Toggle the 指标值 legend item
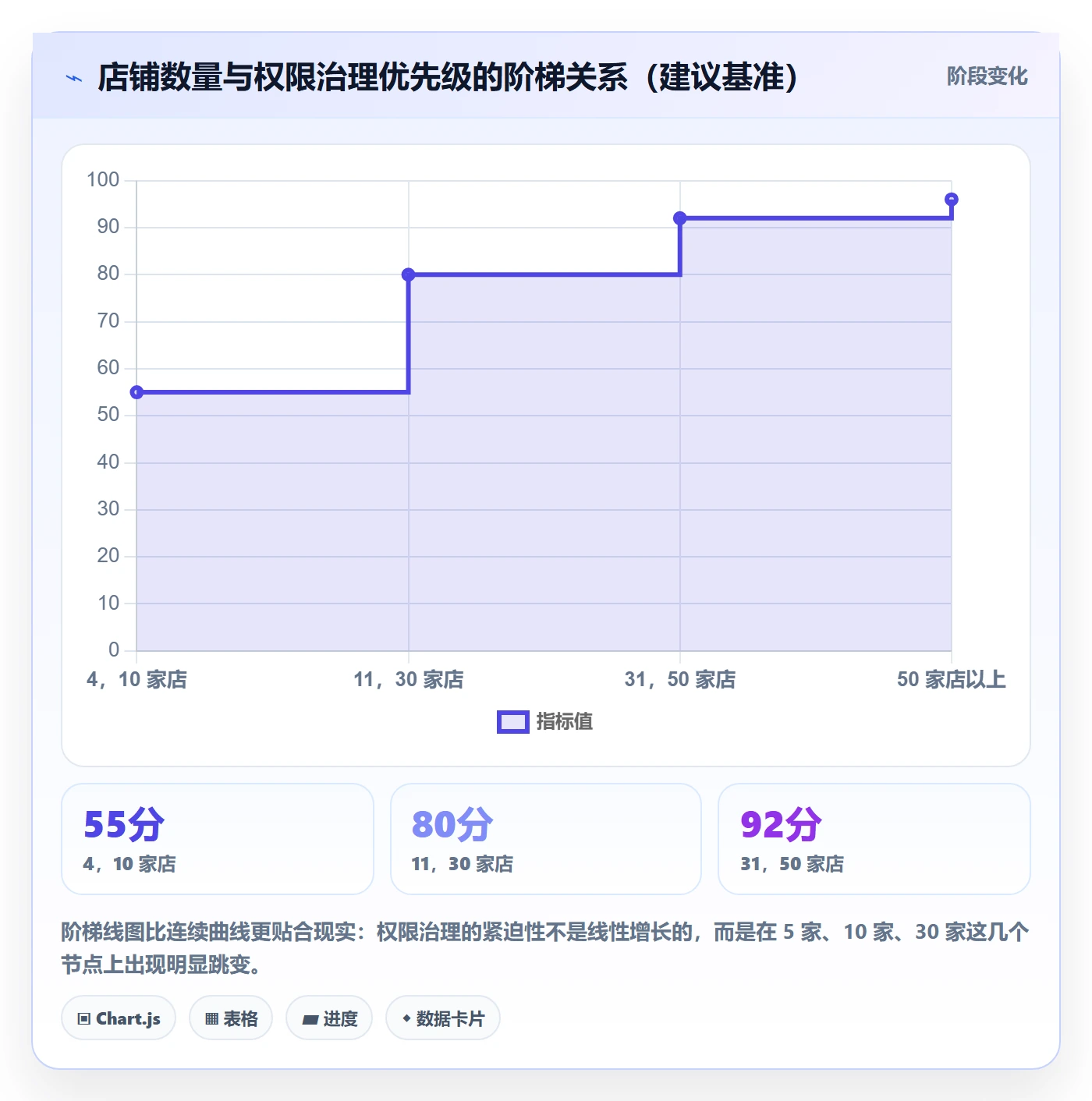1092x1101 pixels. (x=544, y=721)
